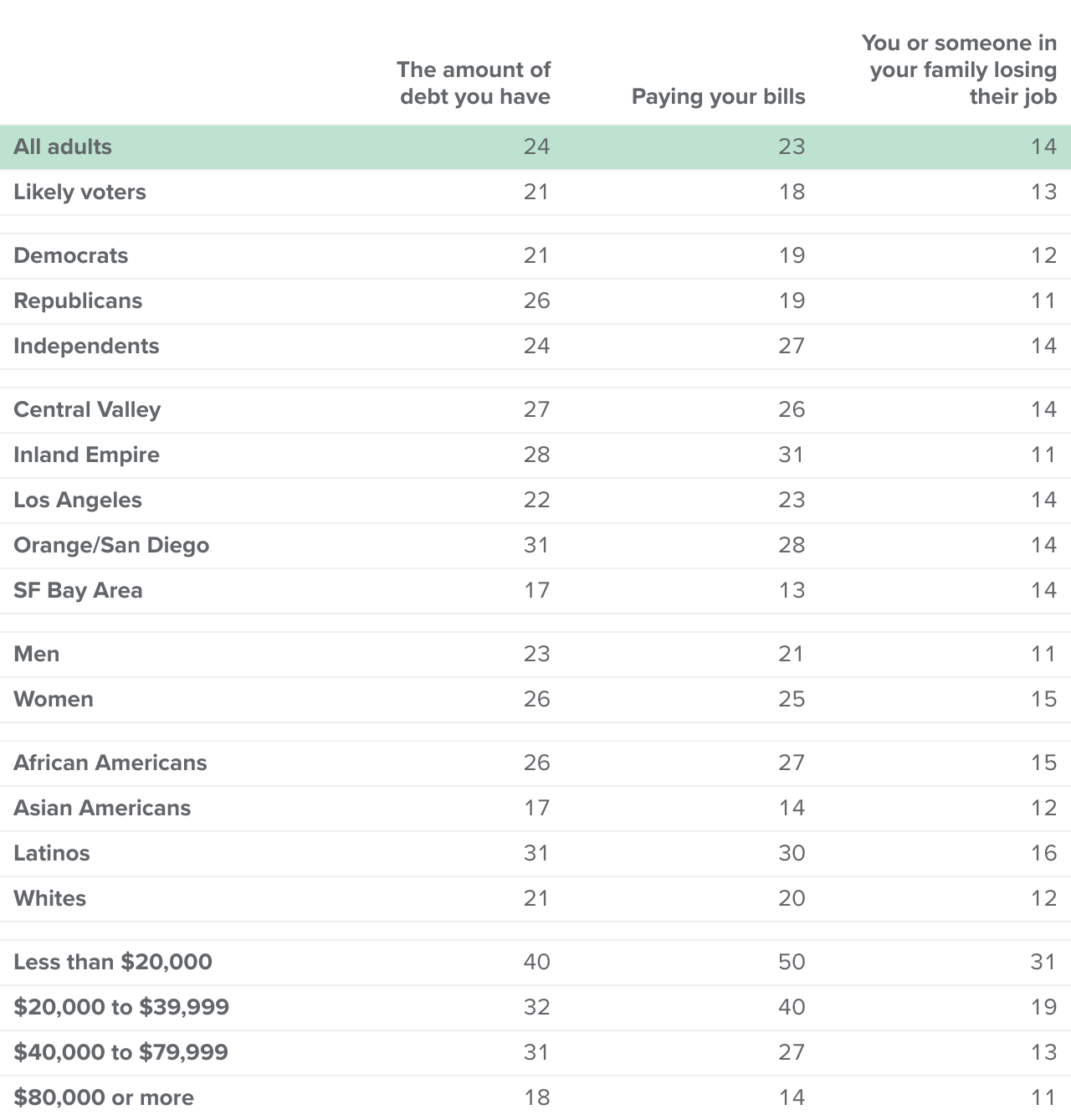Select the Inland Empire row label
Image resolution: width=1071 pixels, height=1120 pixels.
[x=86, y=455]
